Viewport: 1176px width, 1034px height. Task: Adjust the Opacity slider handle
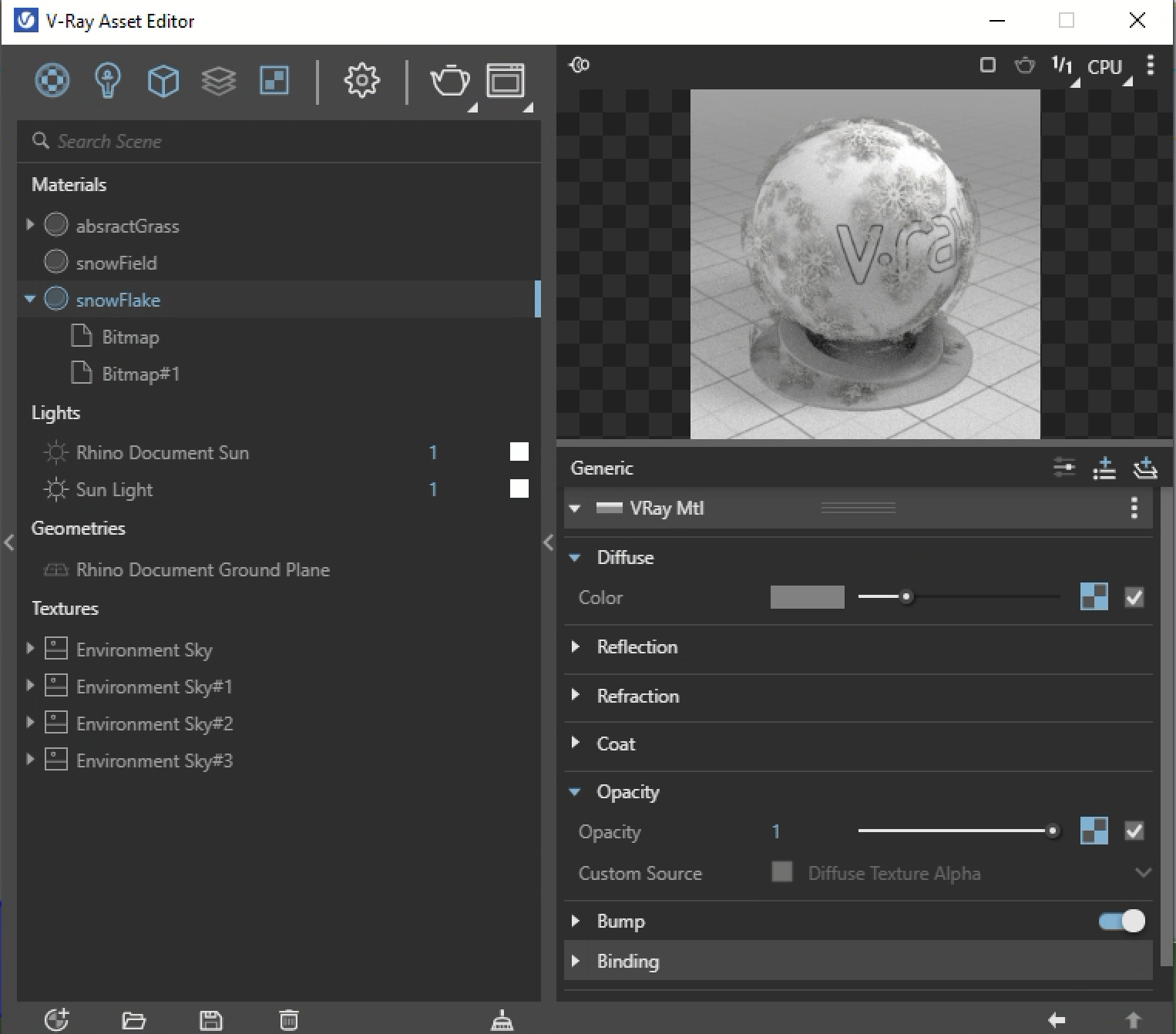pyautogui.click(x=1052, y=831)
